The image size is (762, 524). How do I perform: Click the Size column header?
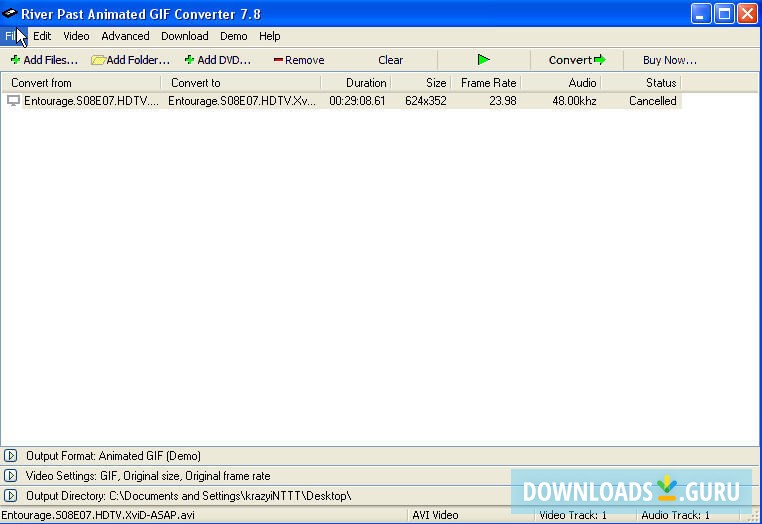pyautogui.click(x=421, y=83)
